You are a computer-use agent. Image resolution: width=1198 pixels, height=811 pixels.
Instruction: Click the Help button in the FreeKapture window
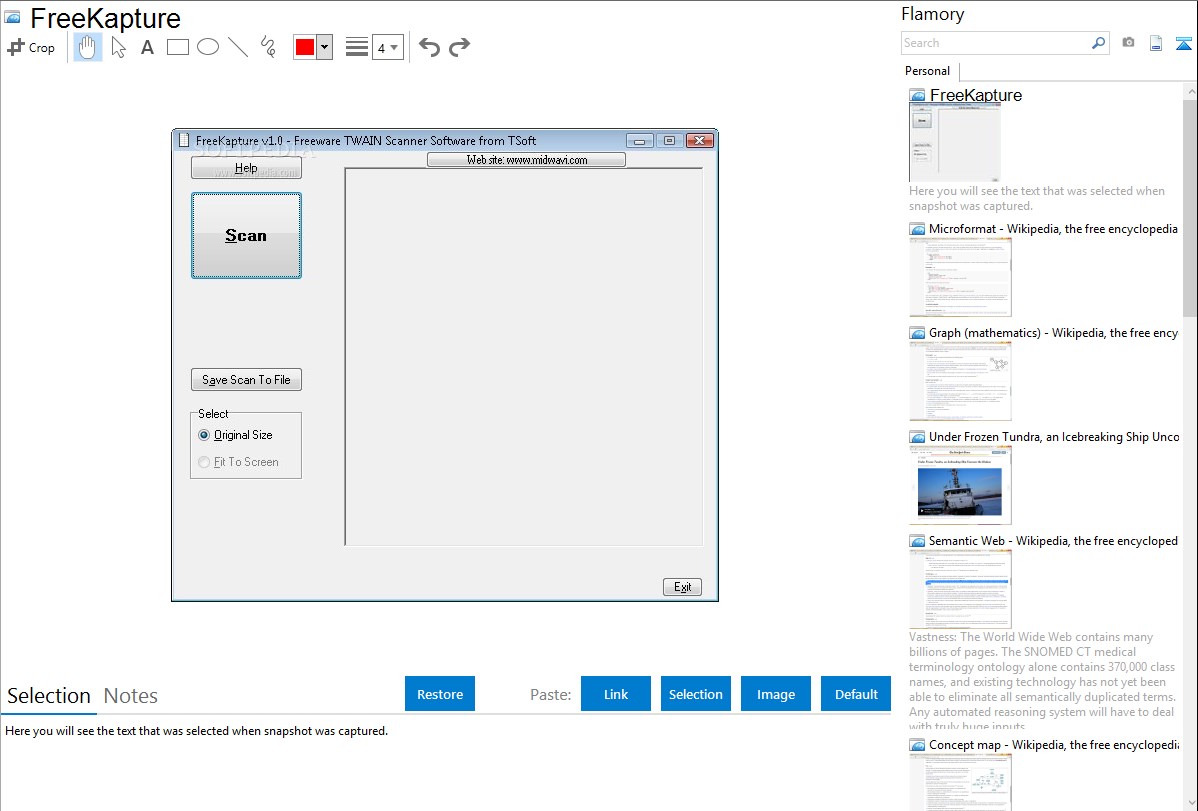(246, 168)
